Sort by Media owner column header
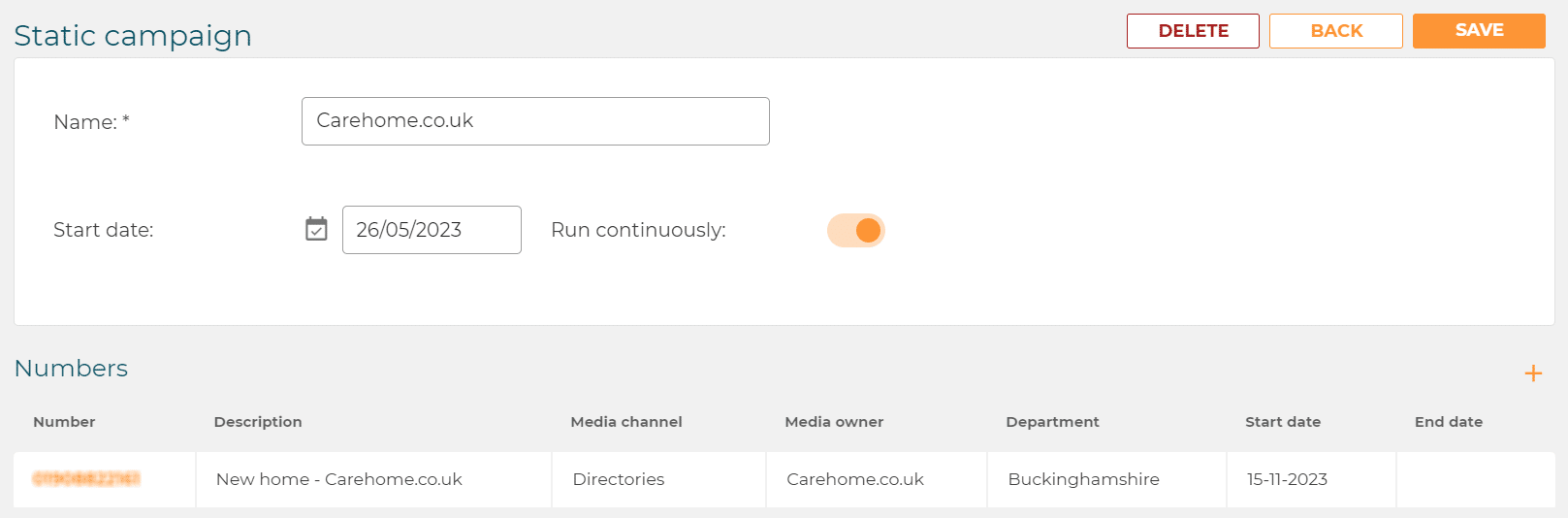This screenshot has width=1568, height=518. 834,422
